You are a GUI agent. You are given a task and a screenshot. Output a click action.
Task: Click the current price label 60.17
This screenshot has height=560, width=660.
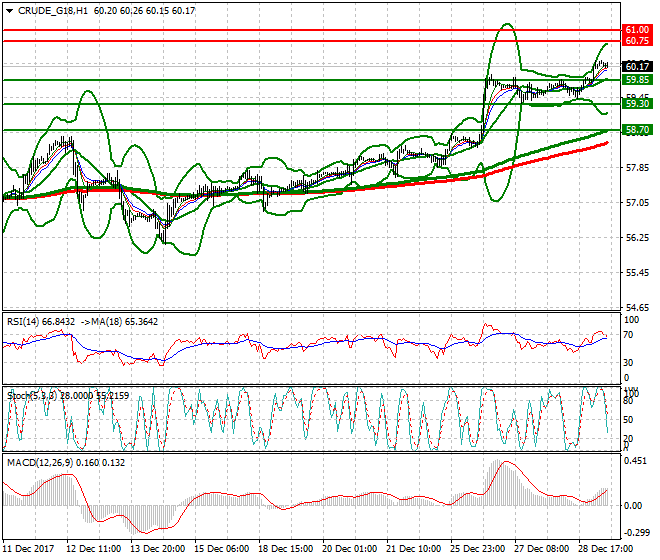[637, 67]
